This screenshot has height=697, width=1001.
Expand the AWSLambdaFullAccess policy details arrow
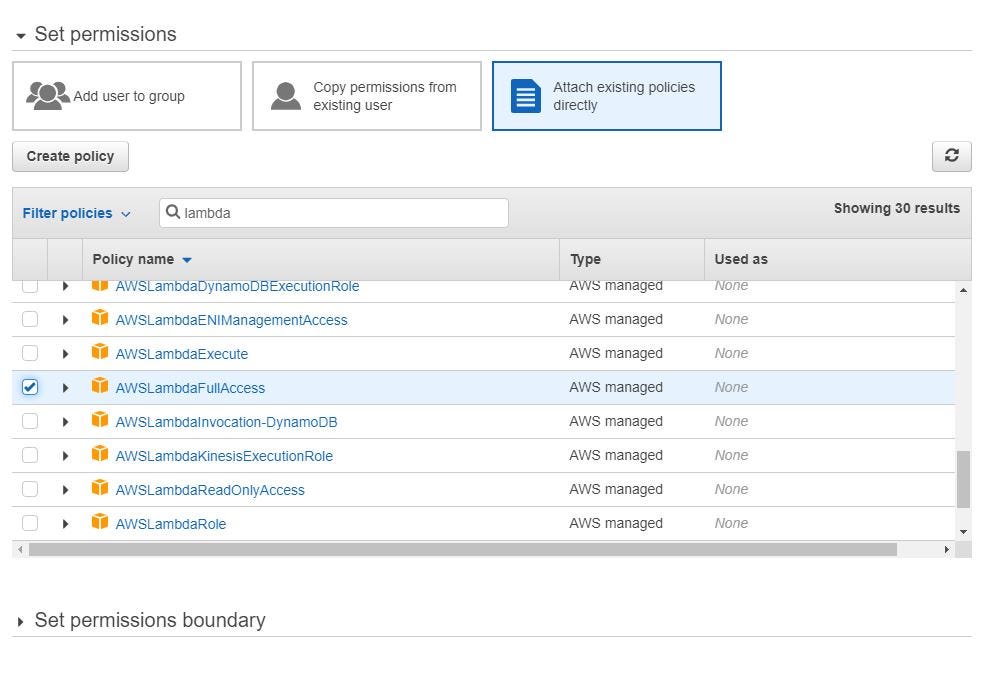click(65, 388)
